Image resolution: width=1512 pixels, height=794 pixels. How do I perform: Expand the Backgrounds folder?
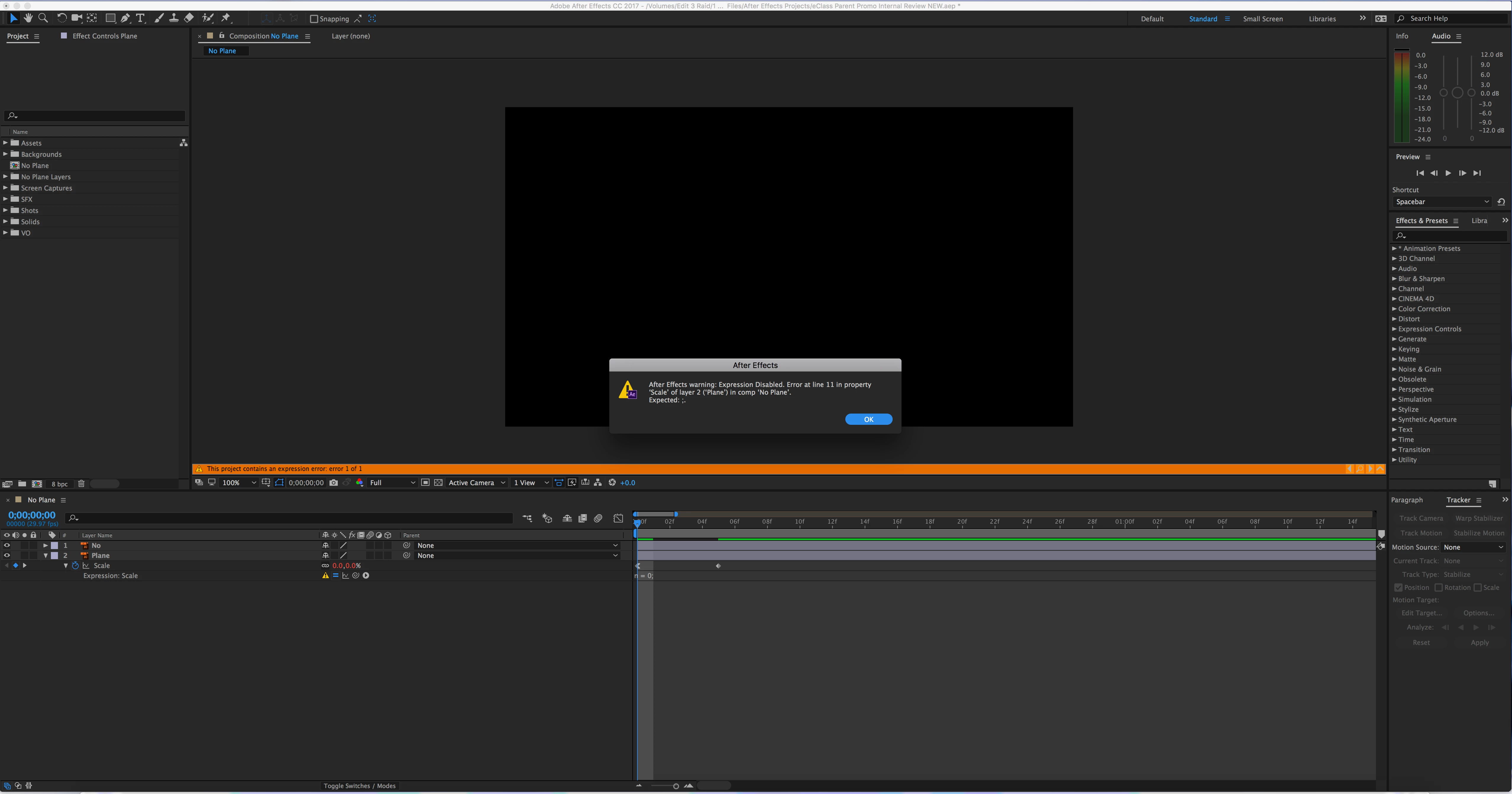coord(5,154)
